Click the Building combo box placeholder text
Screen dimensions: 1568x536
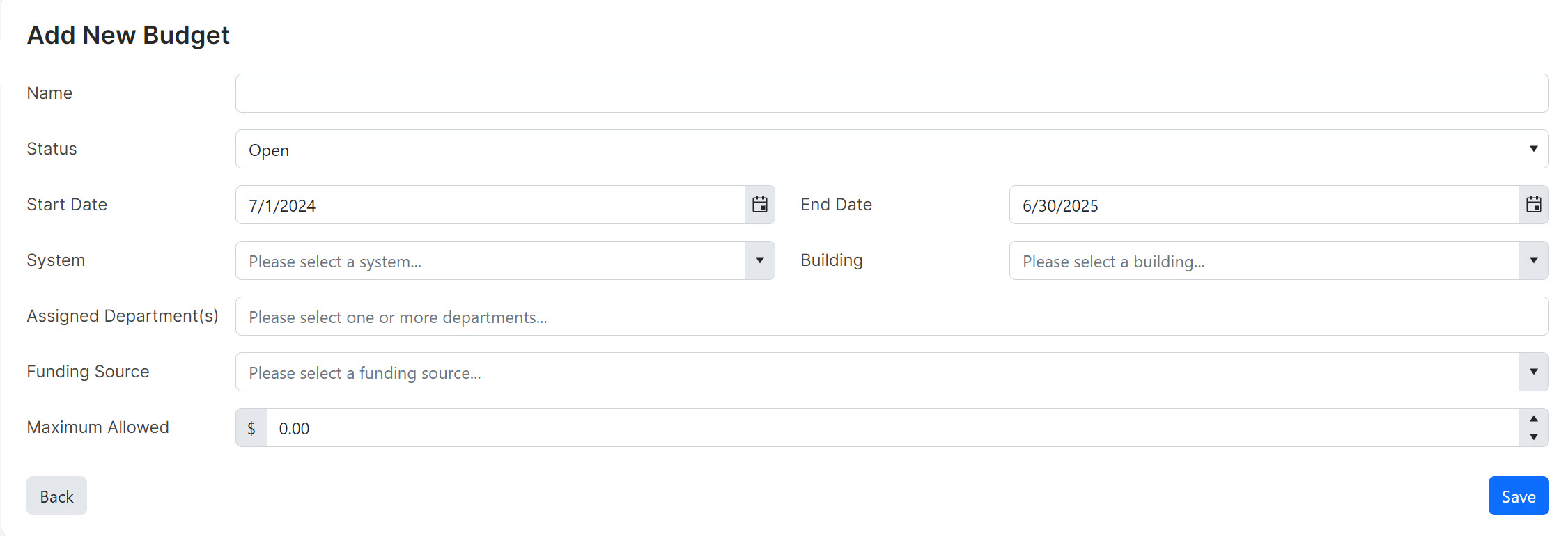1114,262
